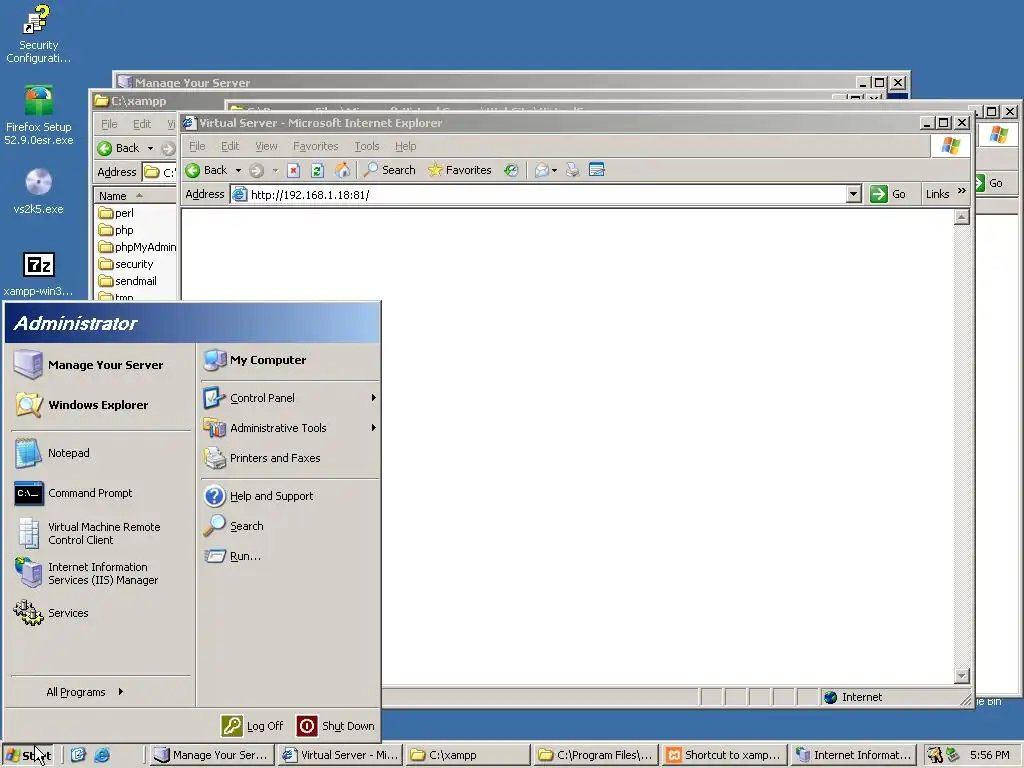Open Services from Start menu
This screenshot has height=768, width=1024.
click(101, 613)
